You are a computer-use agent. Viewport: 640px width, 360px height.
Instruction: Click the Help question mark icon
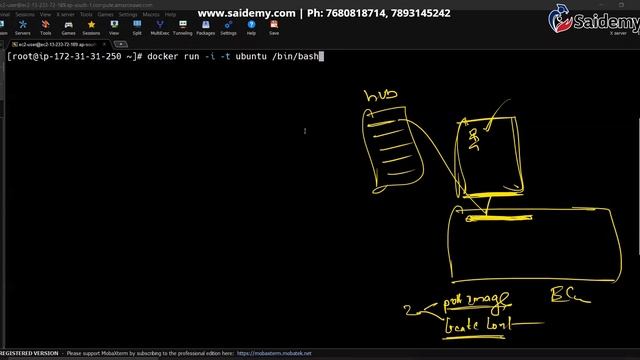click(251, 28)
